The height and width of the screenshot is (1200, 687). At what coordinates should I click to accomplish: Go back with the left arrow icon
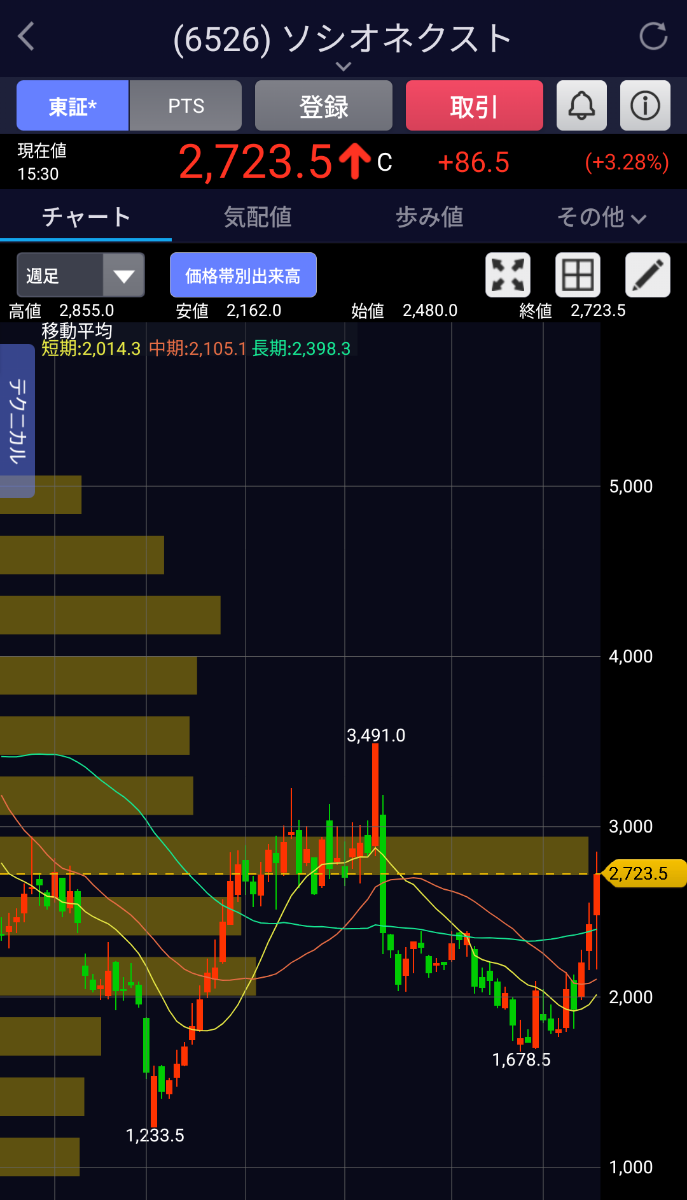(27, 38)
